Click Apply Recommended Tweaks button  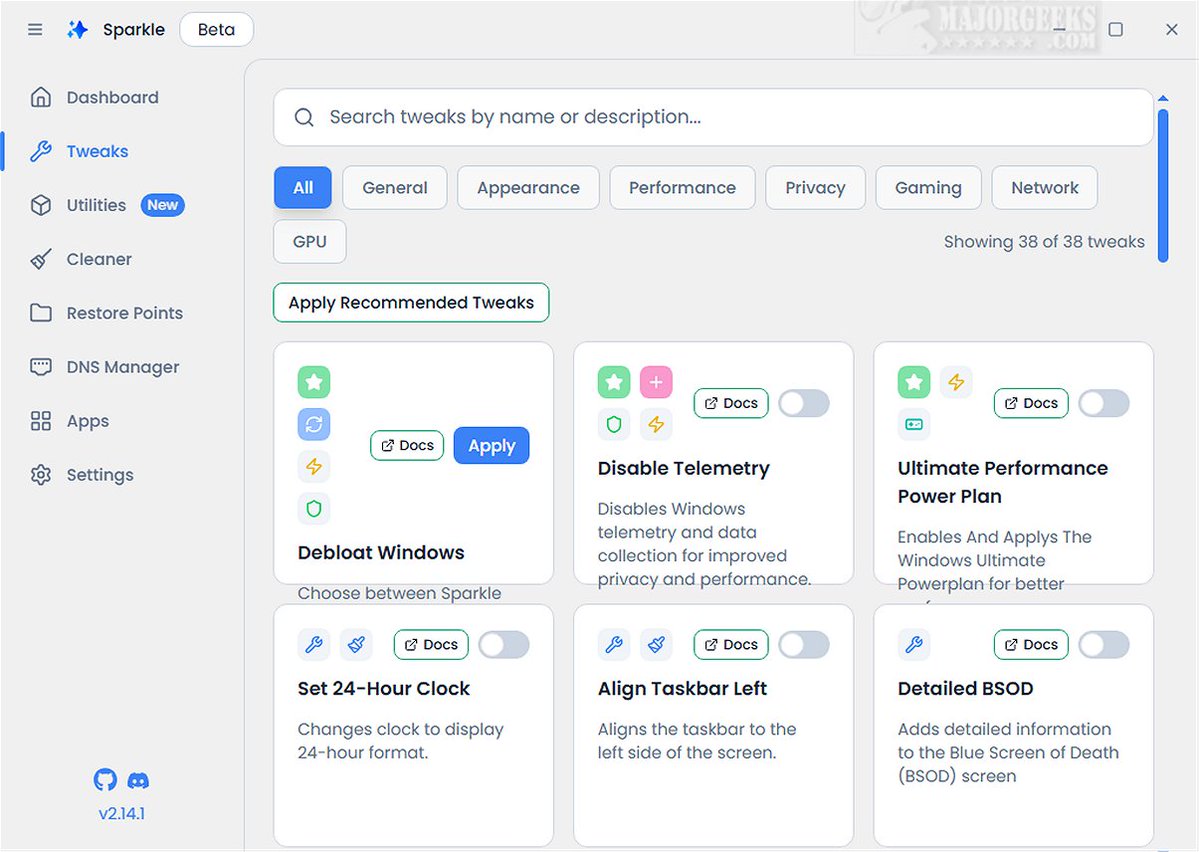(411, 303)
